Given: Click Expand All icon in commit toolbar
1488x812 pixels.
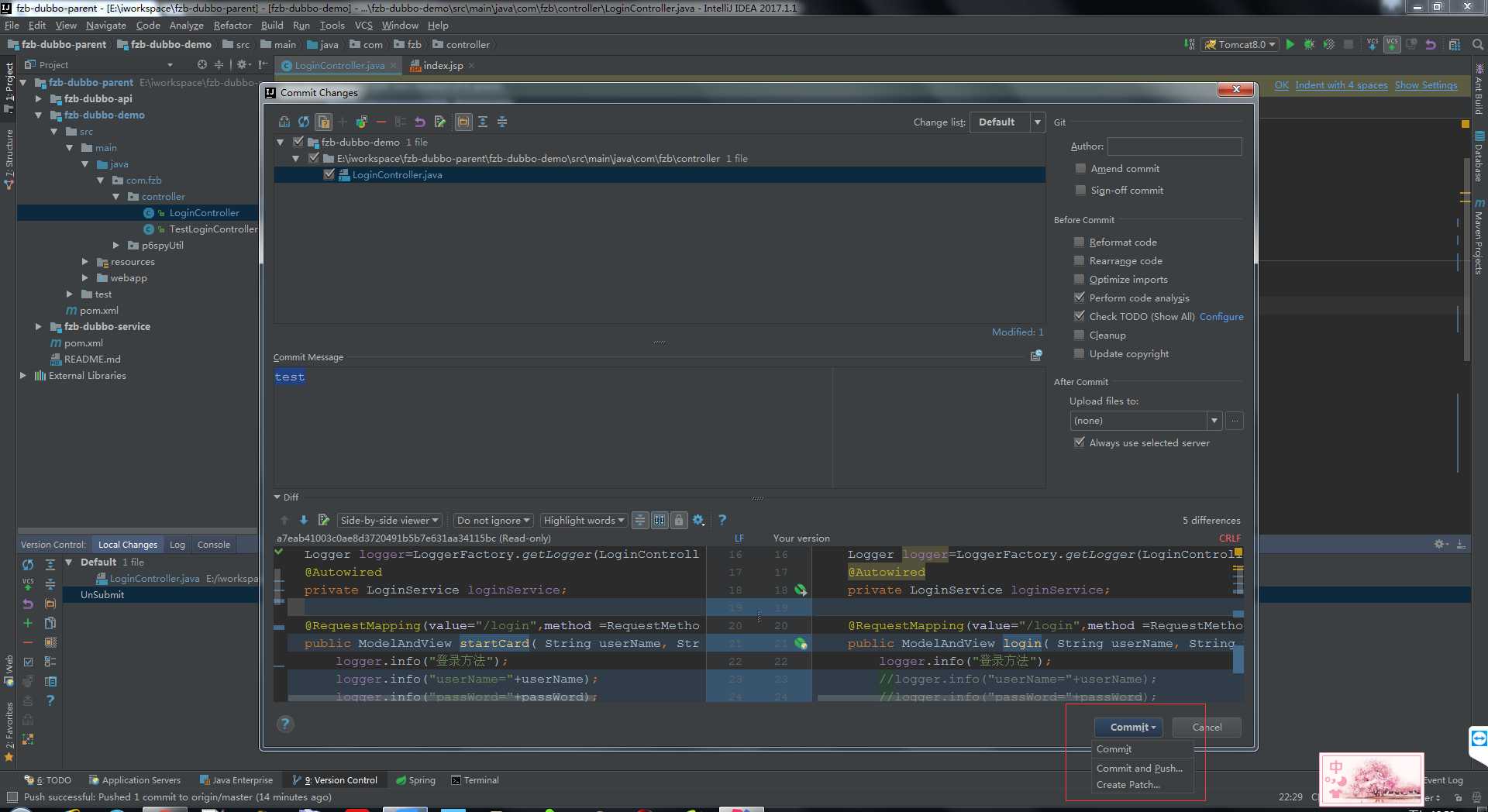Looking at the screenshot, I should tap(483, 122).
